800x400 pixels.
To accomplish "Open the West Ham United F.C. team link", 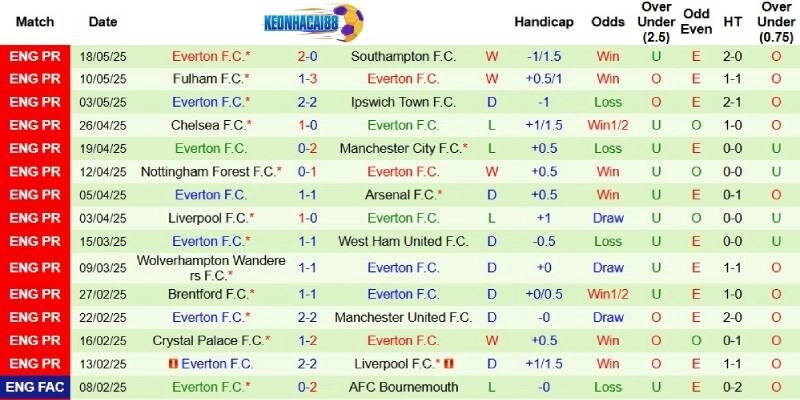I will 403,241.
